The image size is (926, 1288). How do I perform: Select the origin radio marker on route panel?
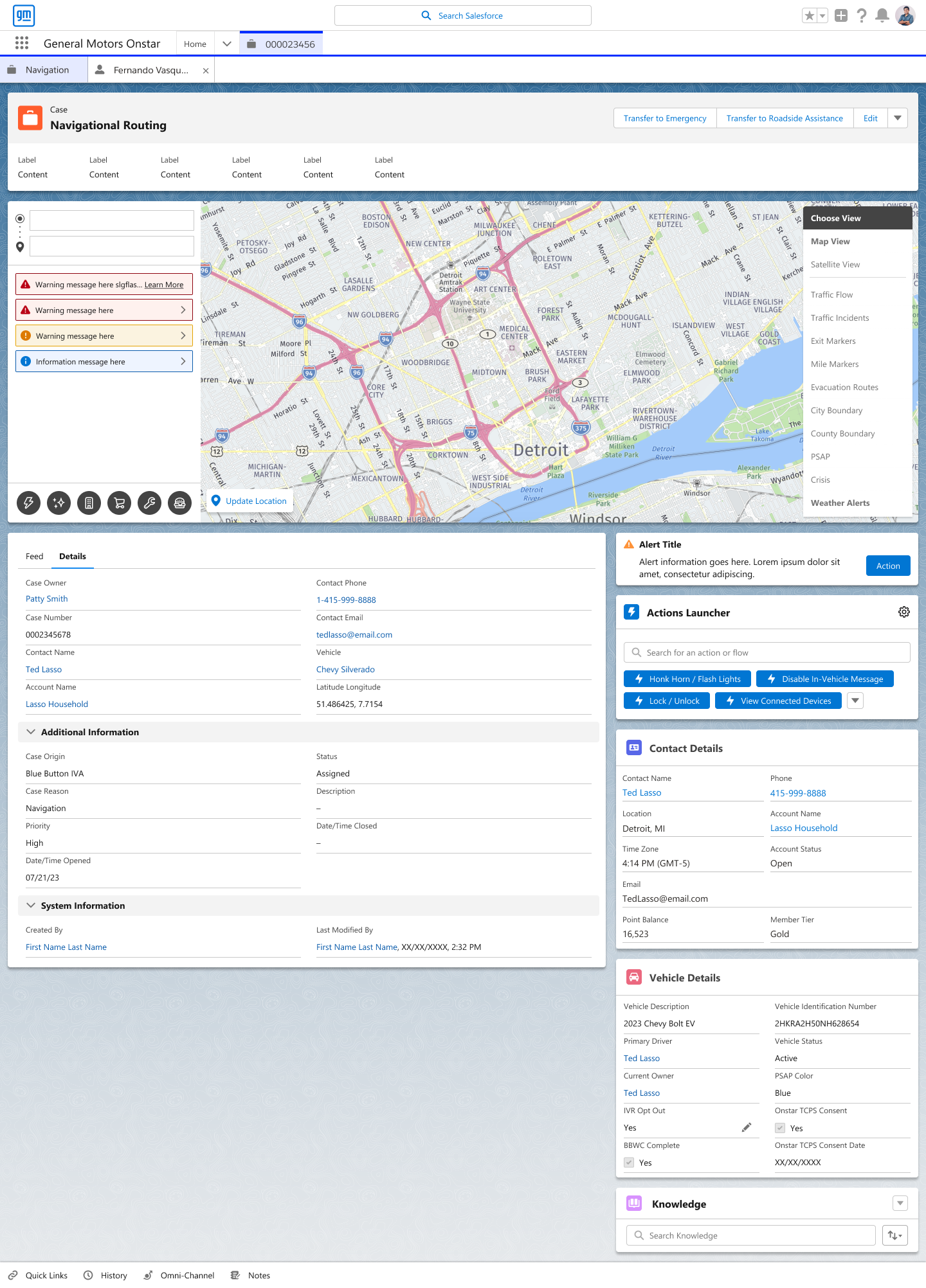(x=20, y=219)
